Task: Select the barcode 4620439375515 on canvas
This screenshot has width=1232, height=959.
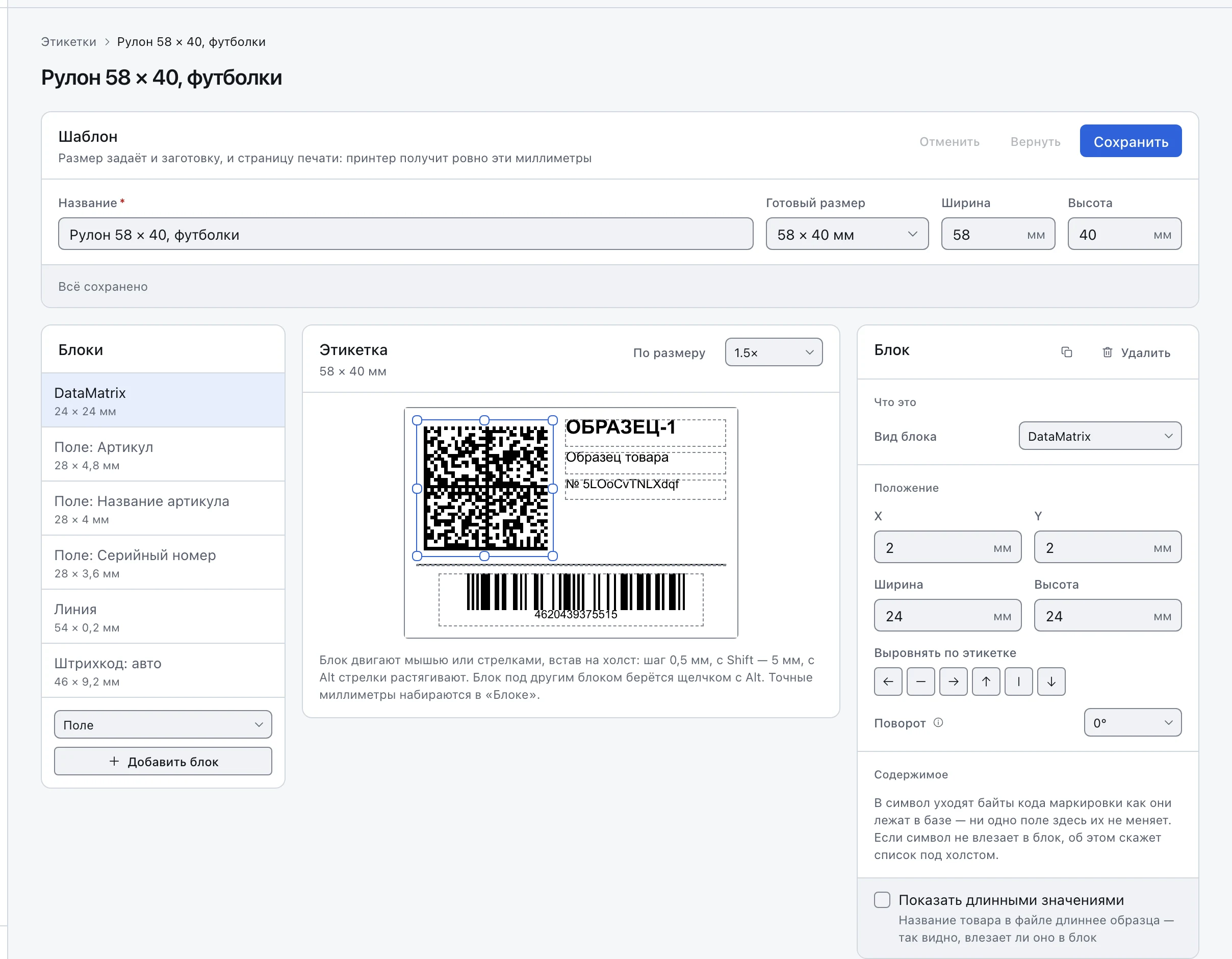Action: (x=571, y=599)
